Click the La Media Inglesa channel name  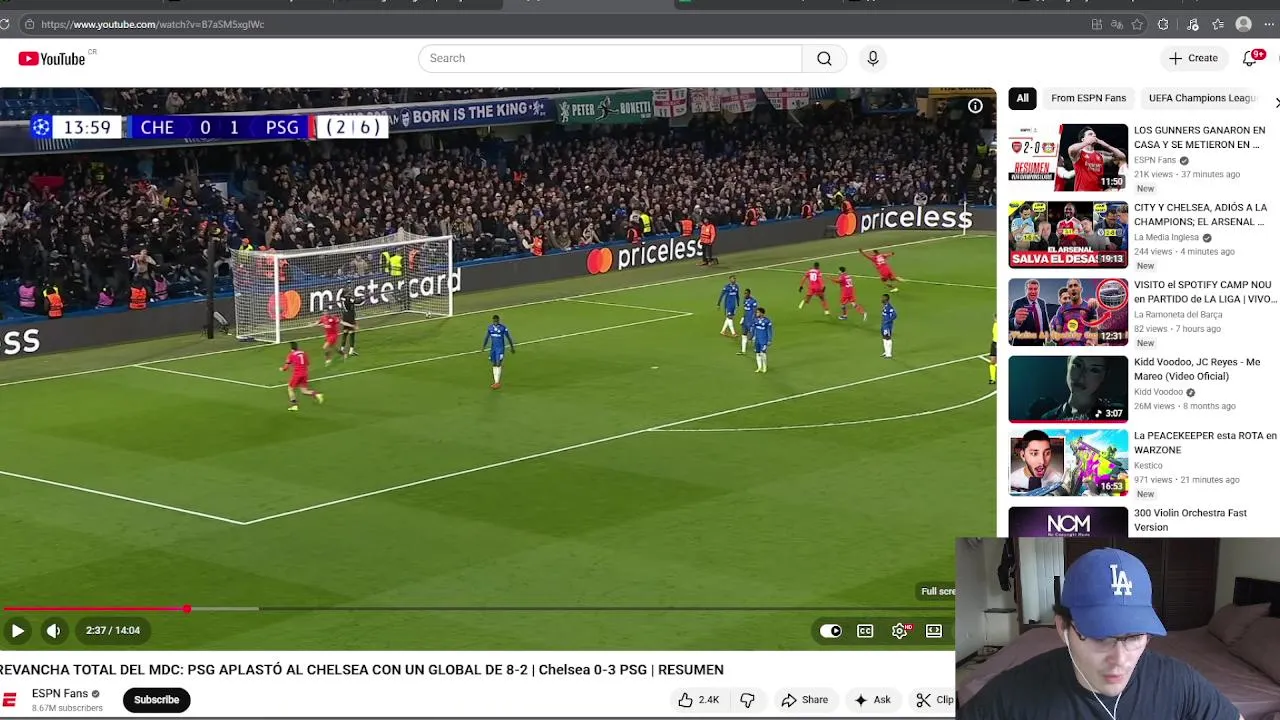[1166, 238]
